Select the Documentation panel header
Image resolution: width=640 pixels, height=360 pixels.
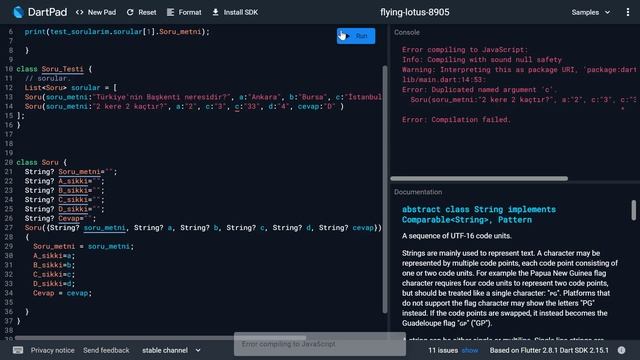(418, 192)
